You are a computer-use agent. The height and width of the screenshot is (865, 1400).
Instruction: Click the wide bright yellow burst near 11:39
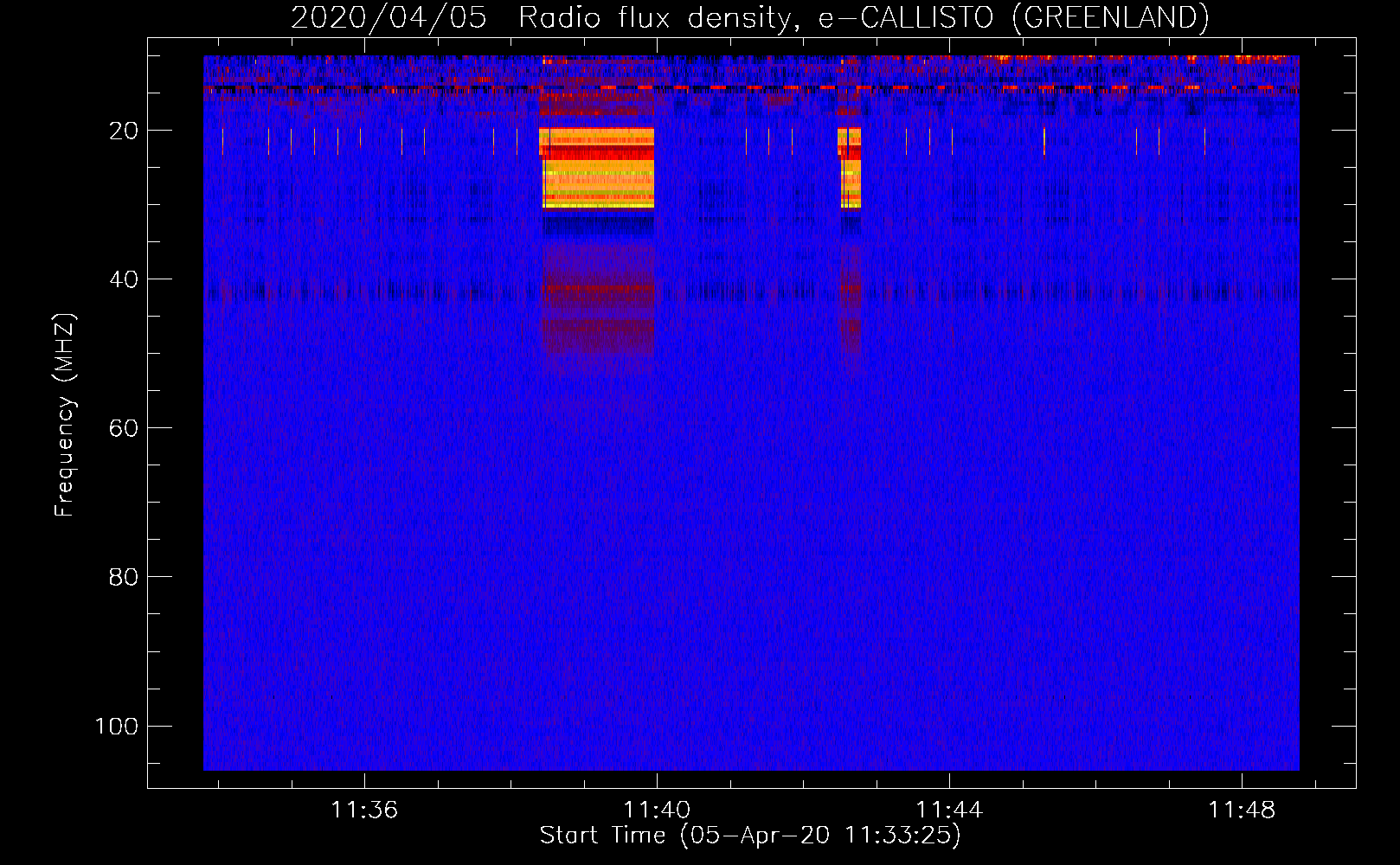(597, 168)
